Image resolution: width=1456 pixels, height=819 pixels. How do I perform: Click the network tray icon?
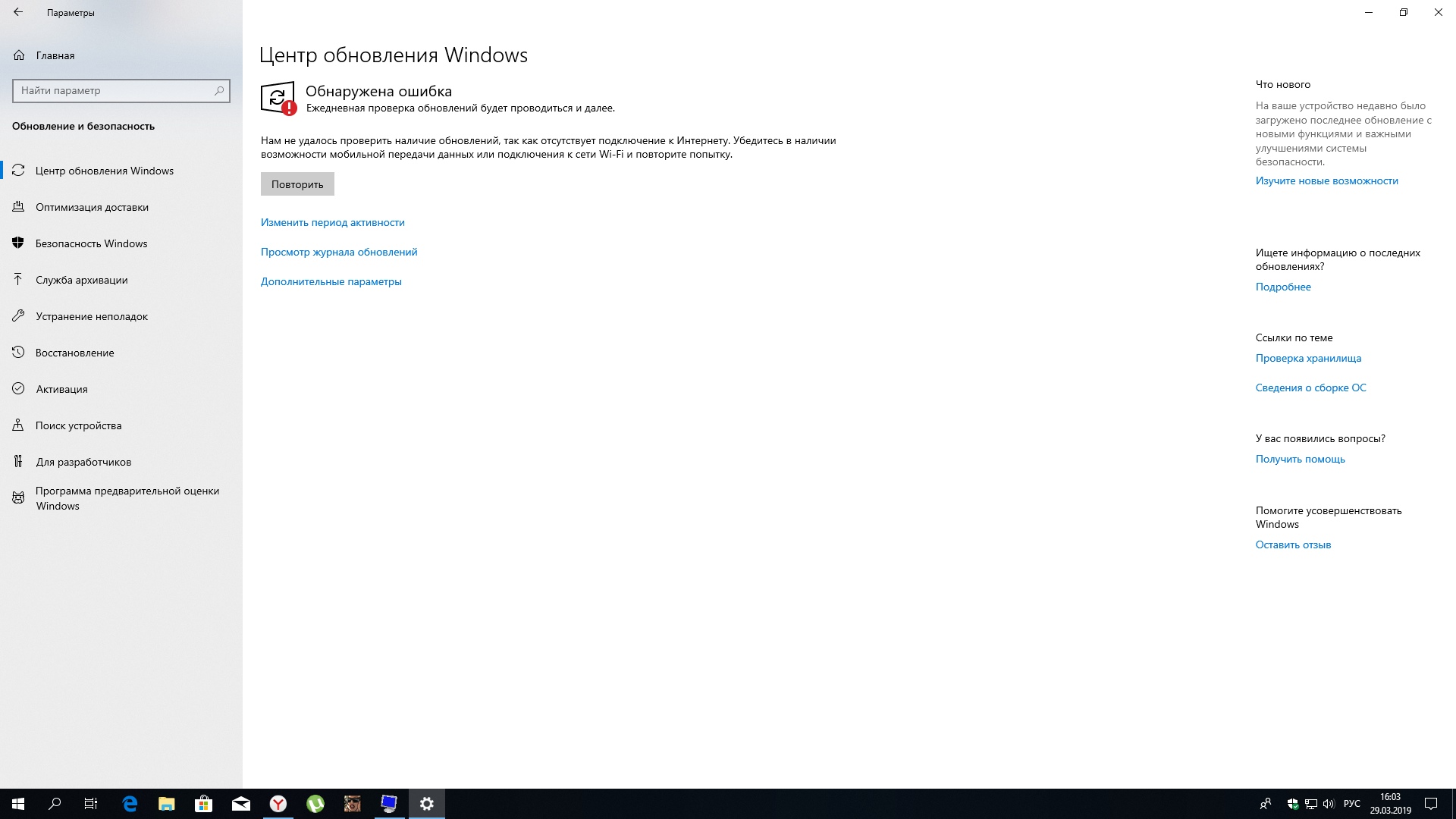point(1310,804)
